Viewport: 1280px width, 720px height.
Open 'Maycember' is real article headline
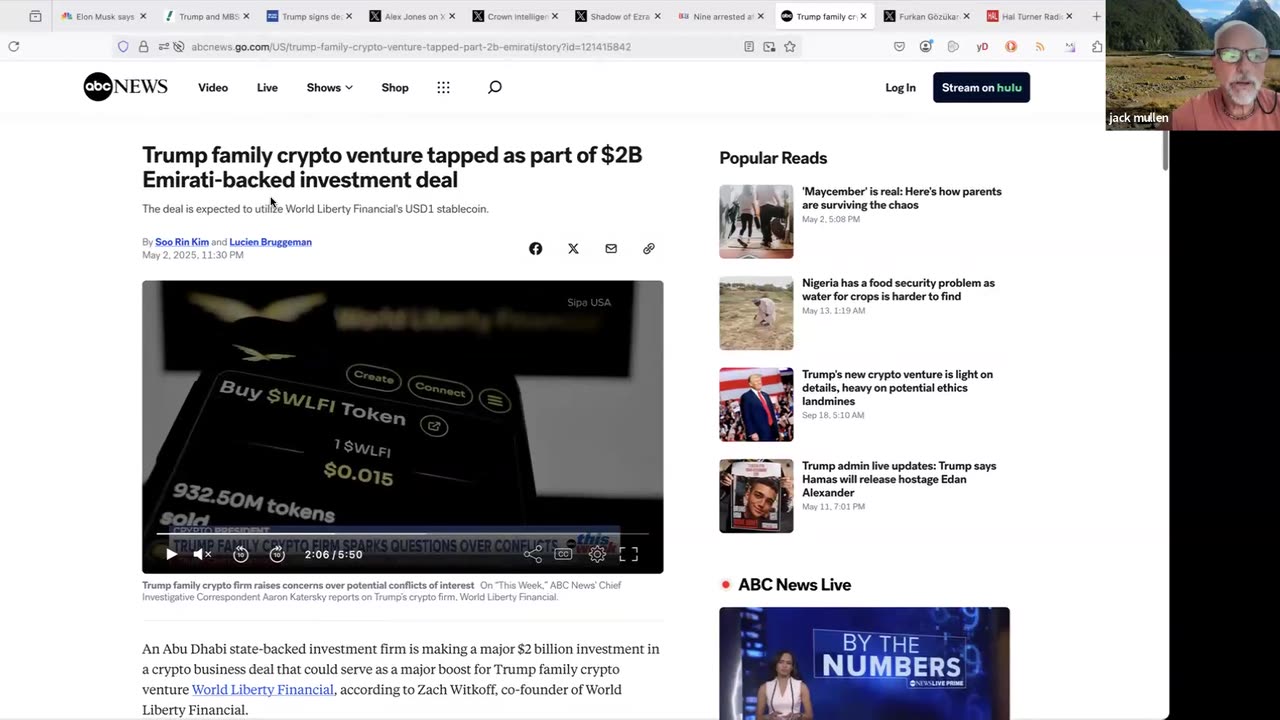[x=902, y=198]
